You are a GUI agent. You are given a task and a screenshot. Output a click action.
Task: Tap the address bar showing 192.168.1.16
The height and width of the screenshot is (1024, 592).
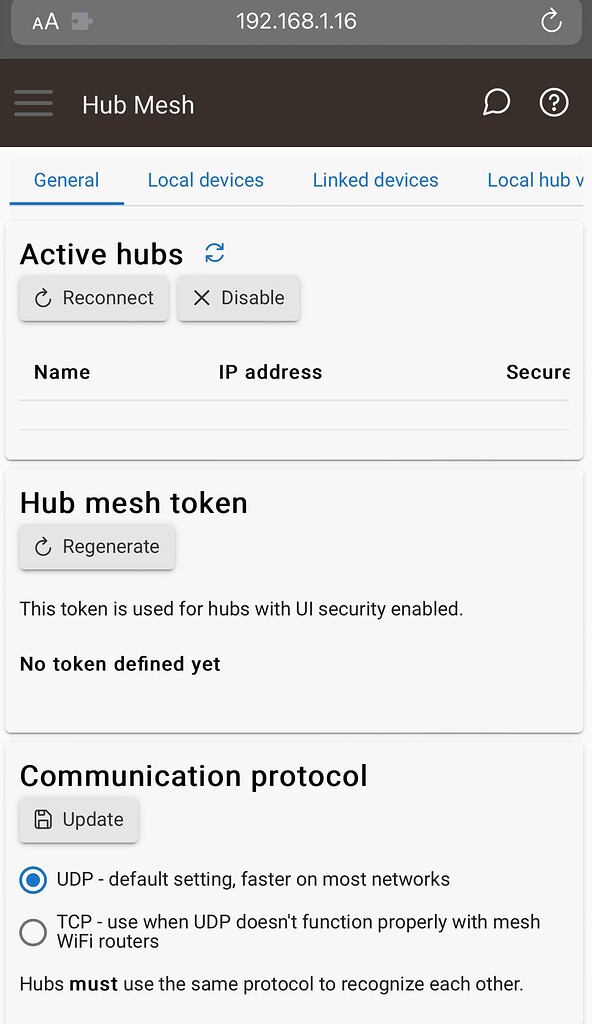click(x=296, y=20)
